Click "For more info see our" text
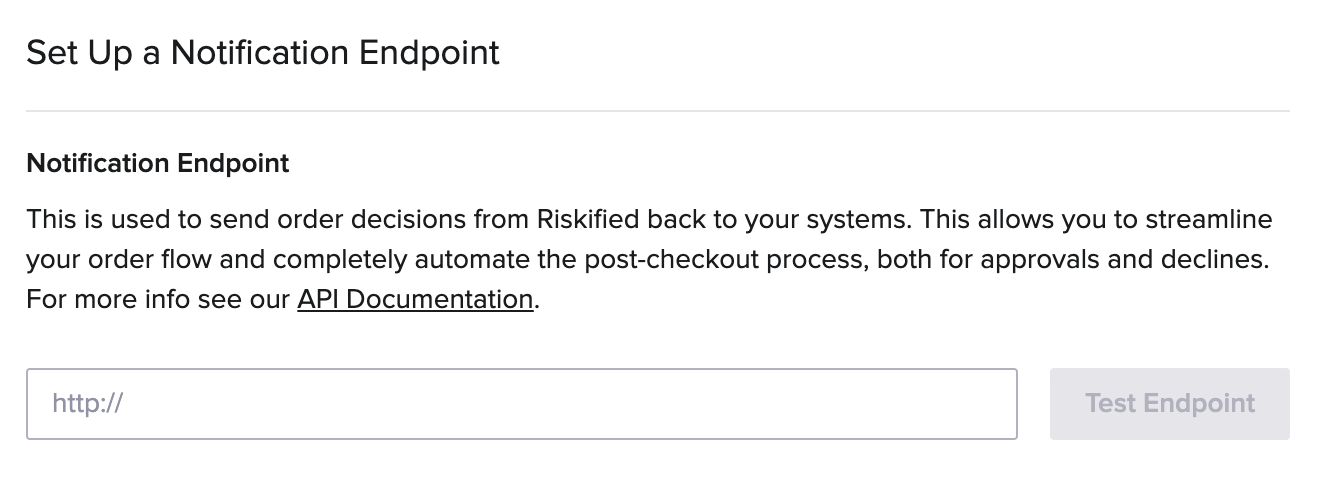The width and height of the screenshot is (1338, 490). point(158,299)
